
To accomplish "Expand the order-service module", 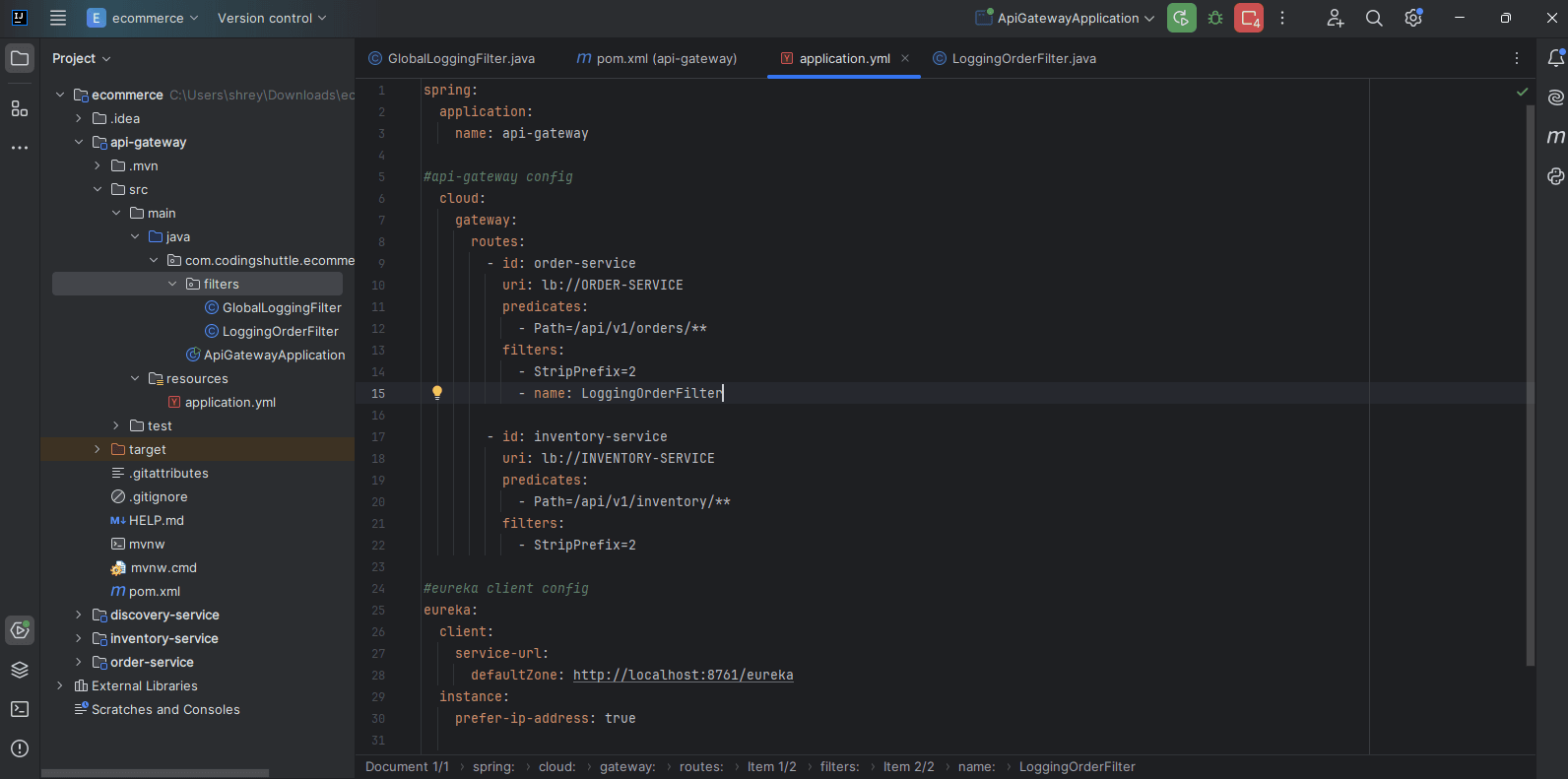I will pyautogui.click(x=79, y=662).
